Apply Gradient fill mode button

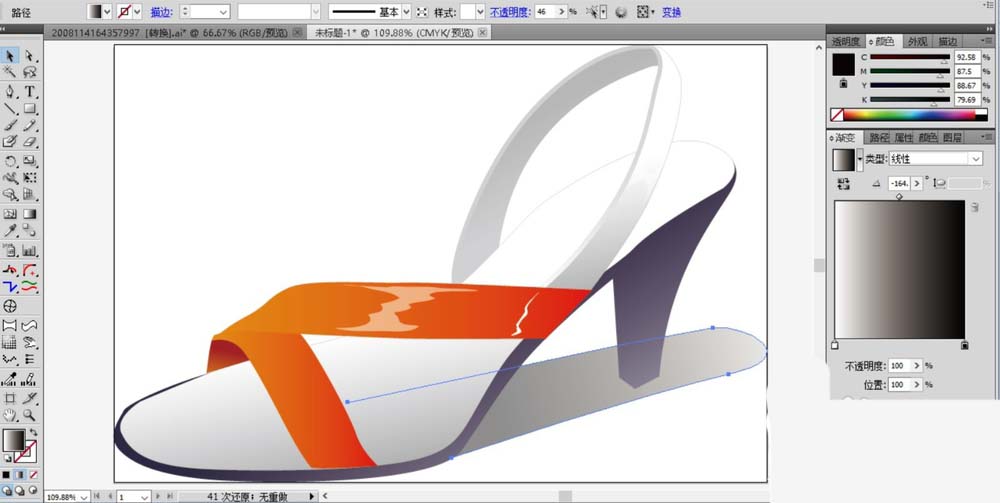coord(19,475)
